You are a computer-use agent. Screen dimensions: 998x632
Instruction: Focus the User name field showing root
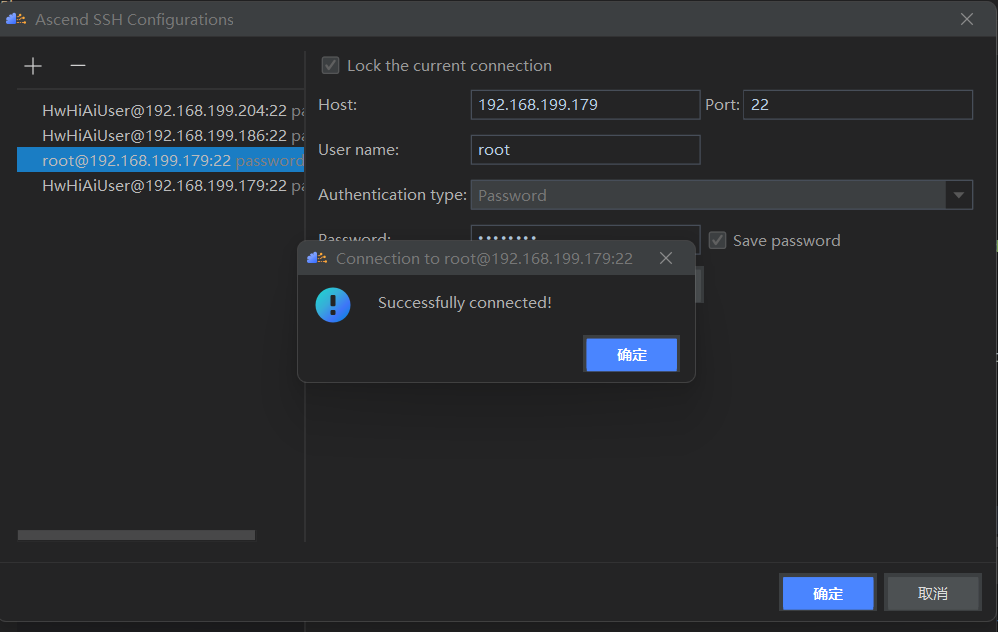[585, 150]
